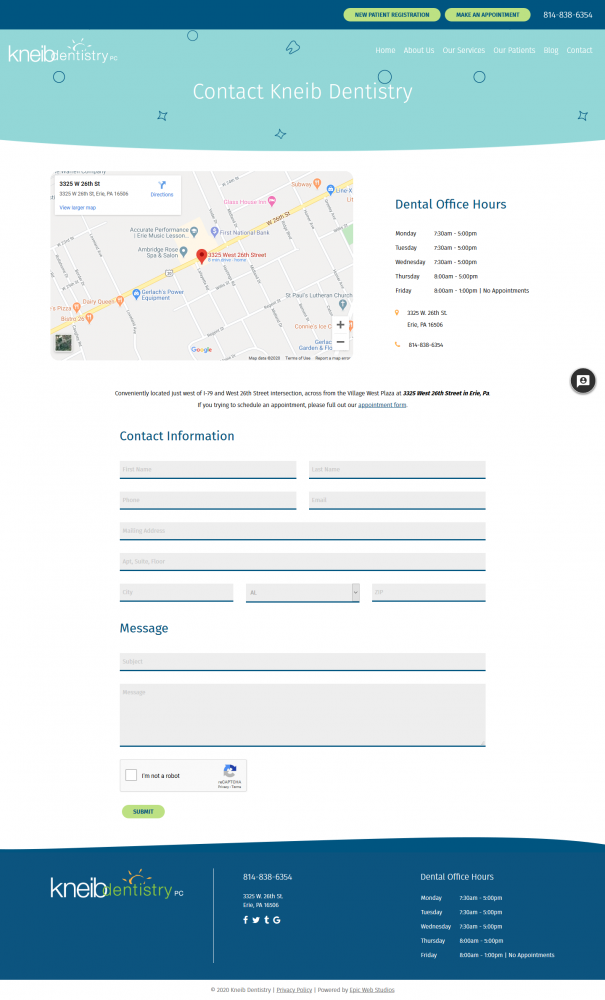The image size is (605, 1000).
Task: Submit the contact form
Action: [143, 811]
